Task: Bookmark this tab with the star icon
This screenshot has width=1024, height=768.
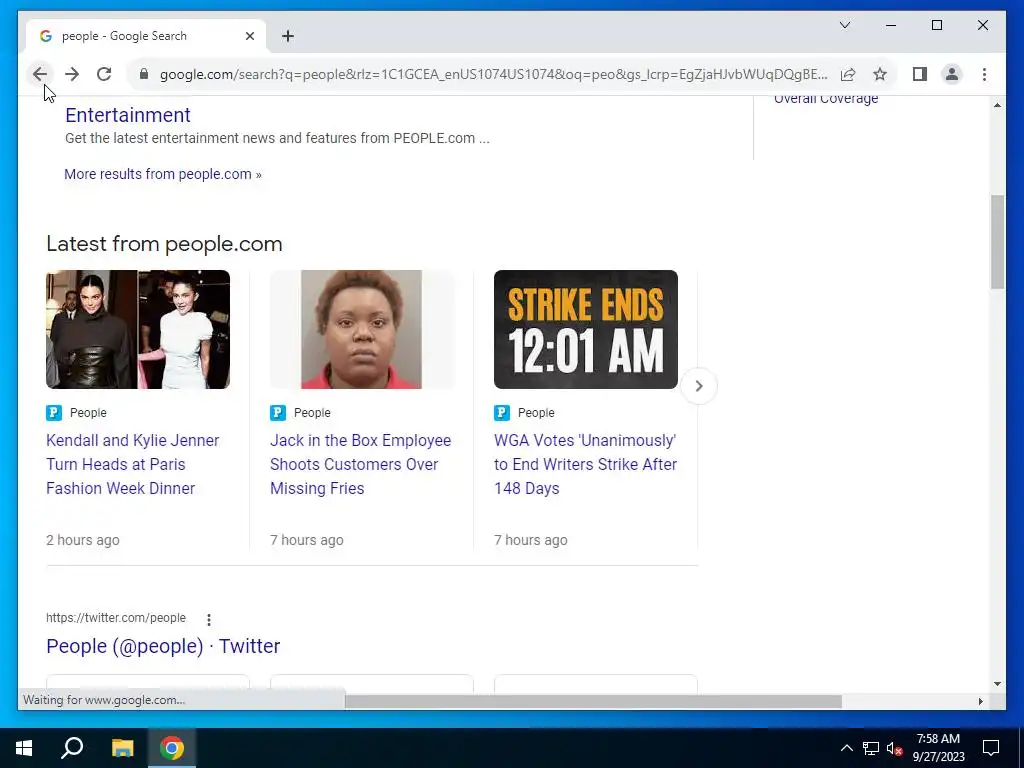Action: (880, 74)
